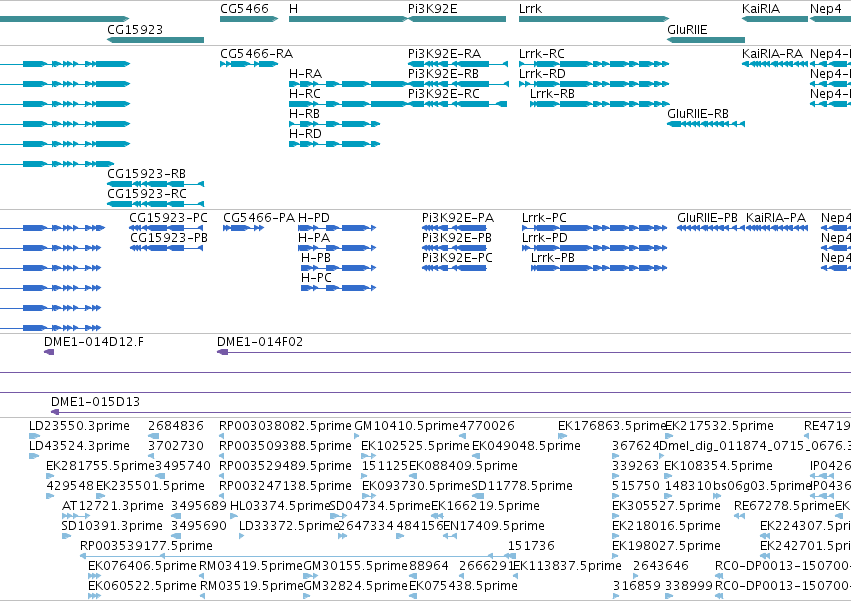Click the Pi3K92E-PC protein label

click(x=458, y=258)
